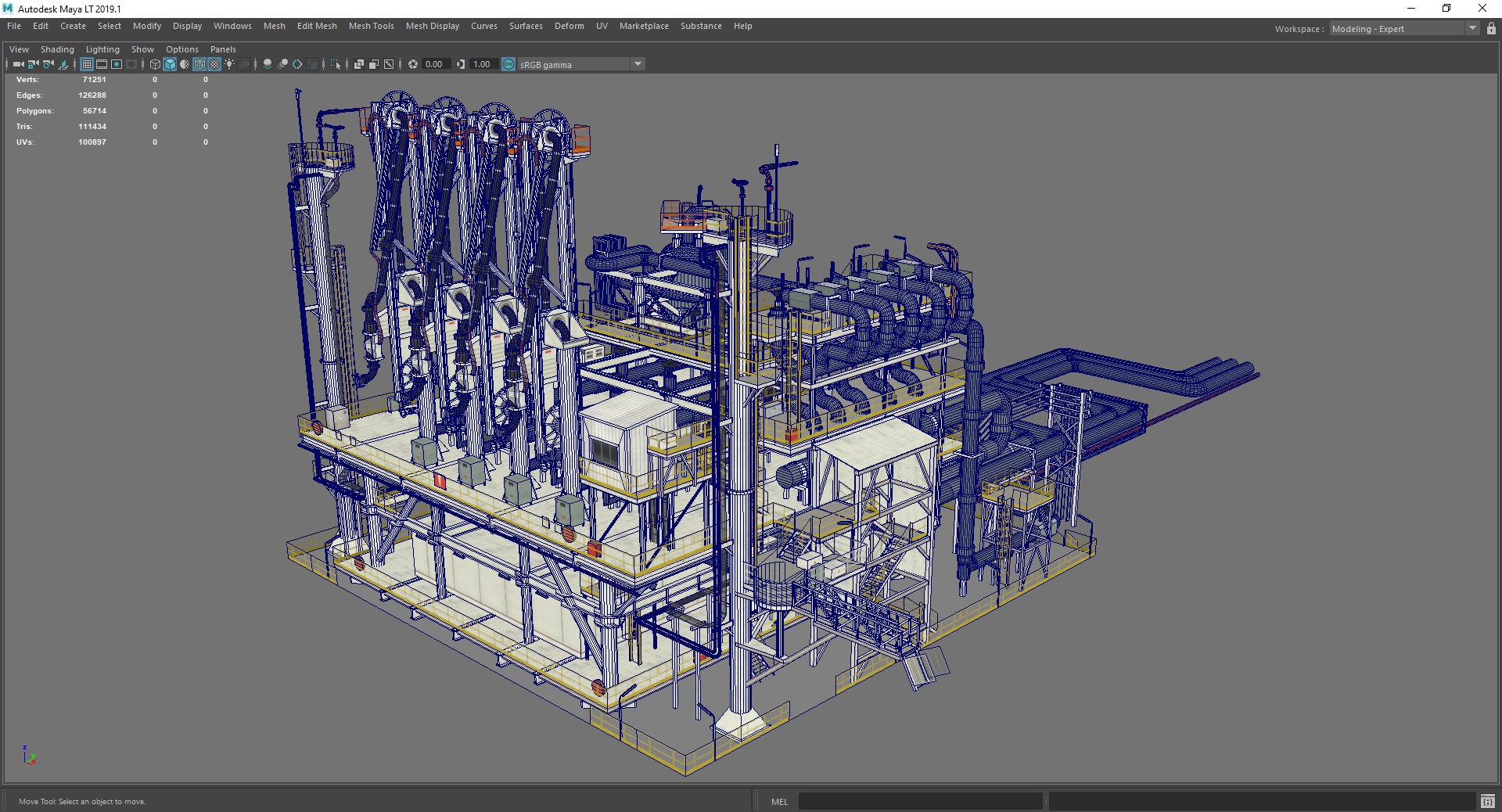This screenshot has width=1502, height=812.
Task: Open Camera Attributes icon in panel toolbar
Action: 48,64
